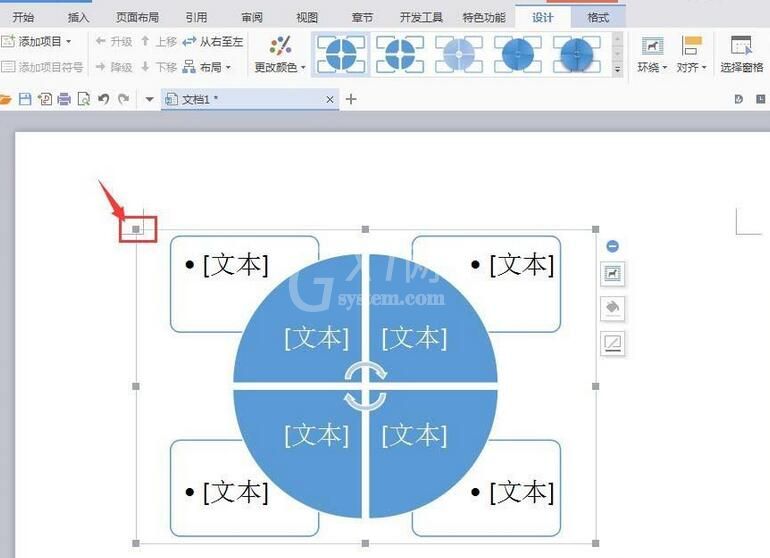Click the layout options icon beside diagram
Screen dimensions: 770x558
[x=612, y=274]
